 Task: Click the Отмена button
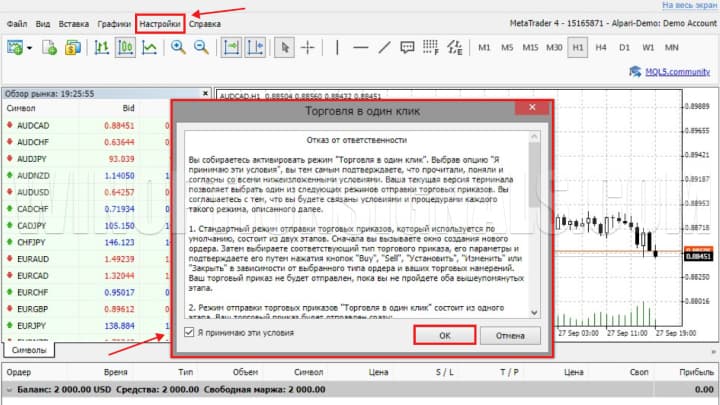click(x=510, y=336)
